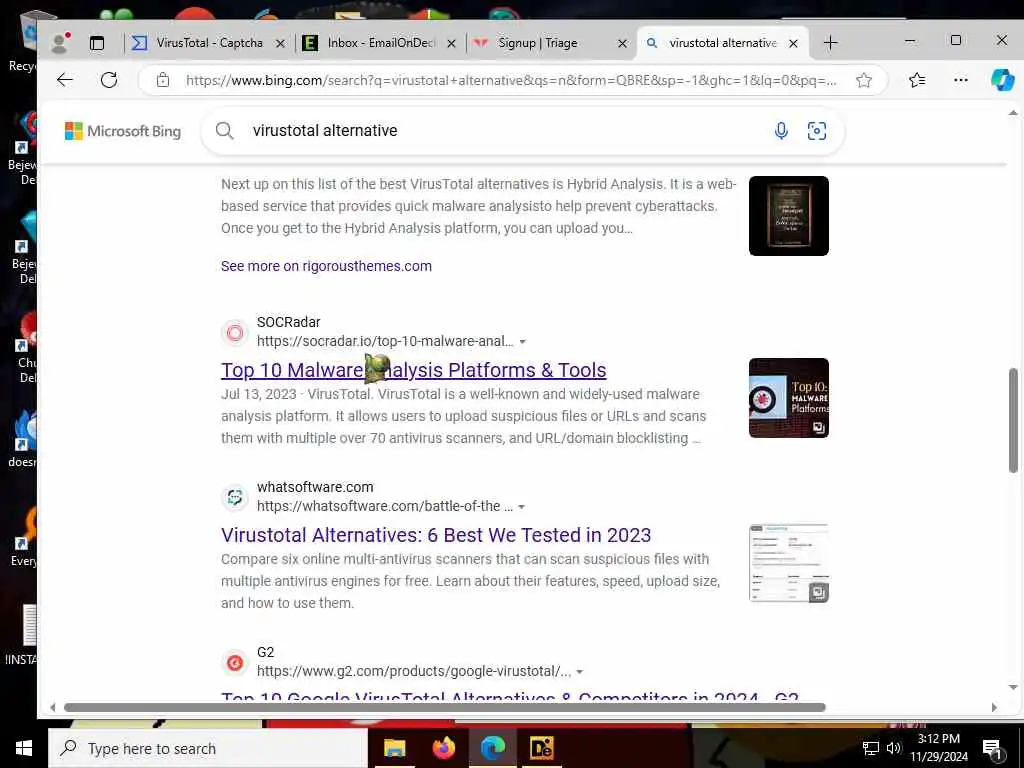Open the notifications action center

click(992, 750)
